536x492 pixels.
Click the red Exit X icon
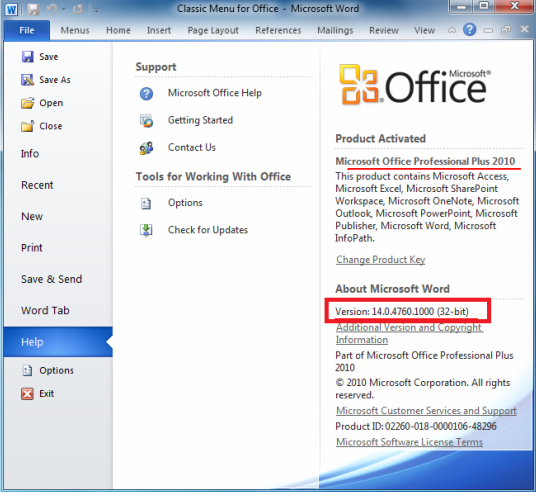point(27,394)
